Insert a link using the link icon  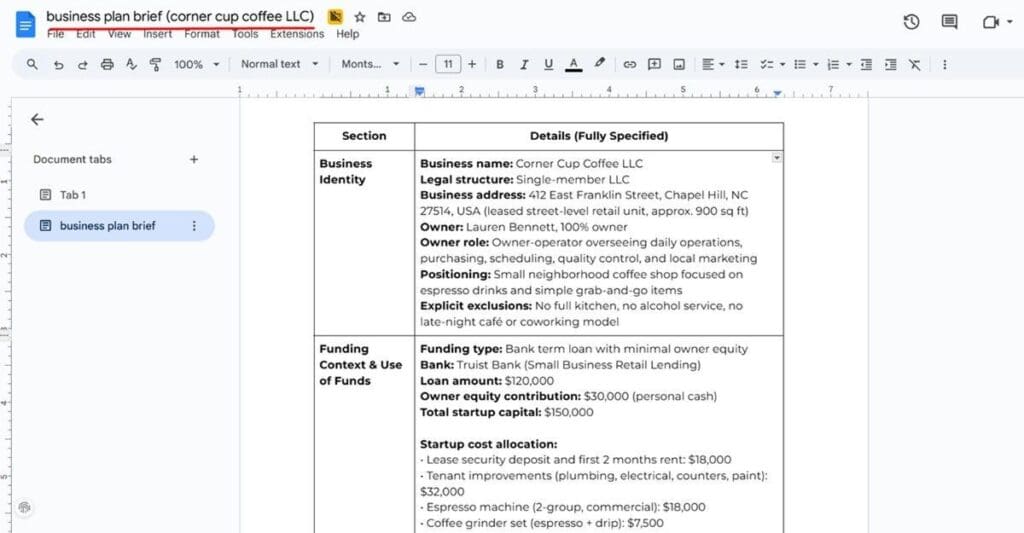(629, 64)
